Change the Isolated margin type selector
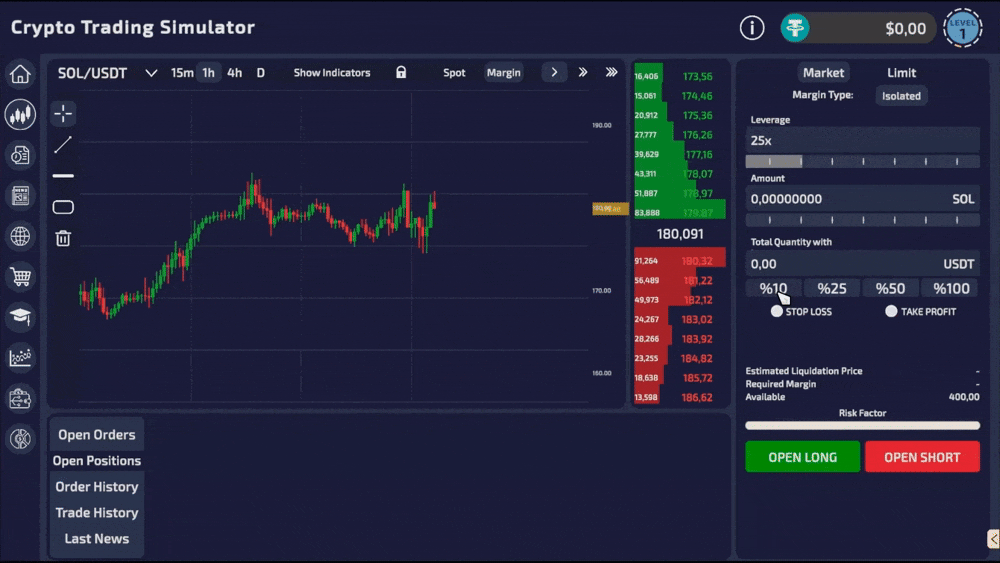Viewport: 1000px width, 563px height. [901, 96]
